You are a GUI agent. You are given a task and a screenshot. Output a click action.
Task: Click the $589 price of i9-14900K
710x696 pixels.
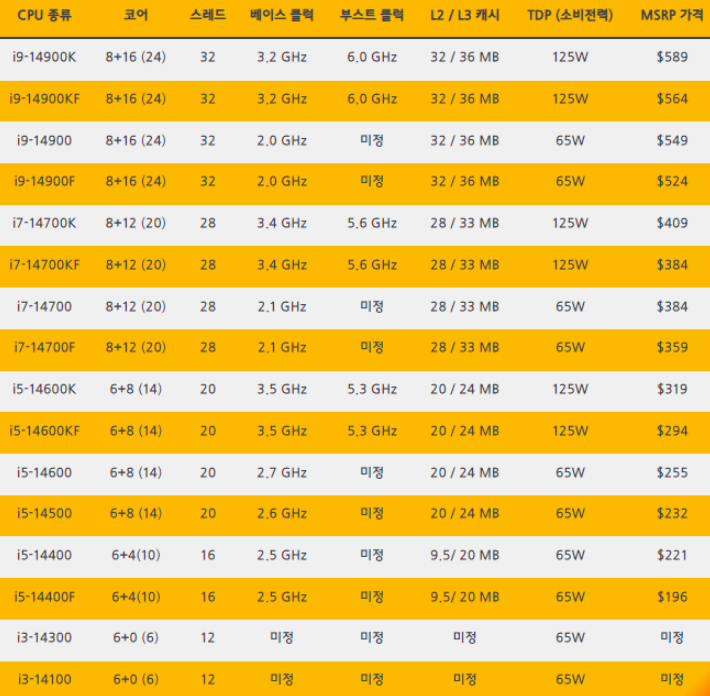click(672, 57)
